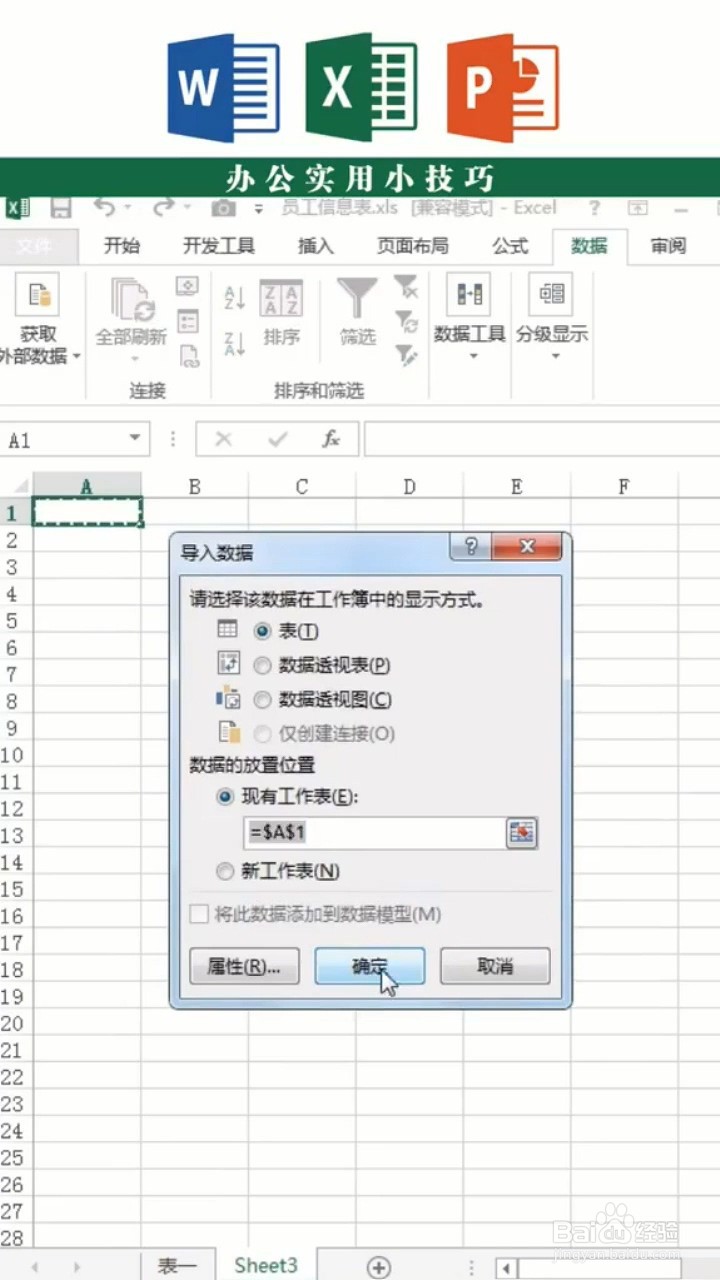Switch to the Developer tab

(218, 246)
